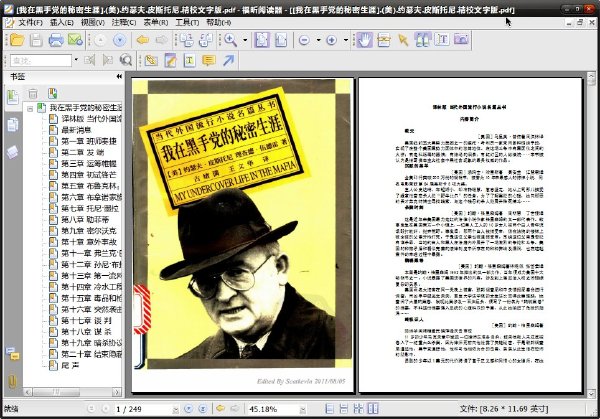Click last page button in status bar
The width and height of the screenshot is (600, 419).
coord(203,409)
